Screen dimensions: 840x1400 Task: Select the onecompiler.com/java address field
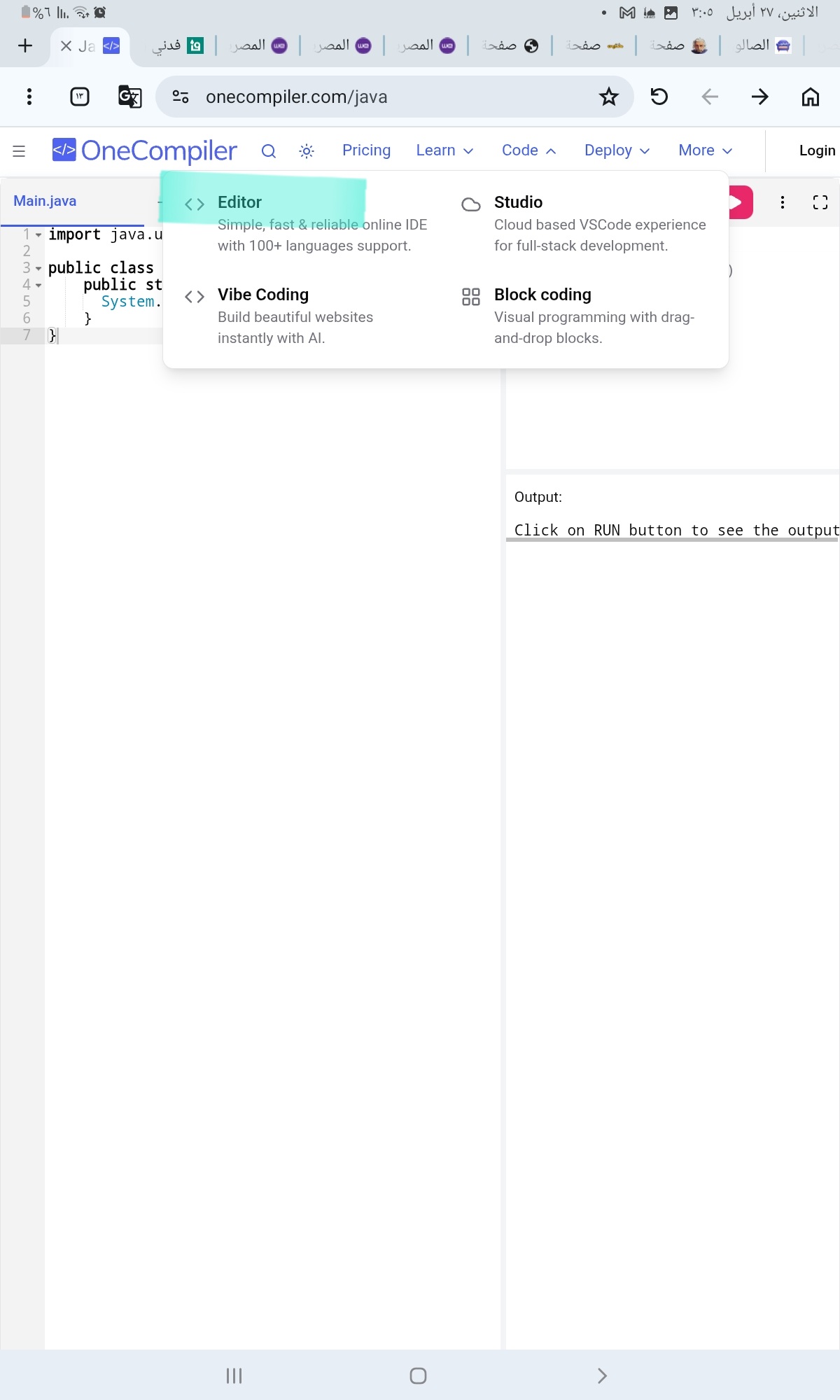[x=395, y=97]
